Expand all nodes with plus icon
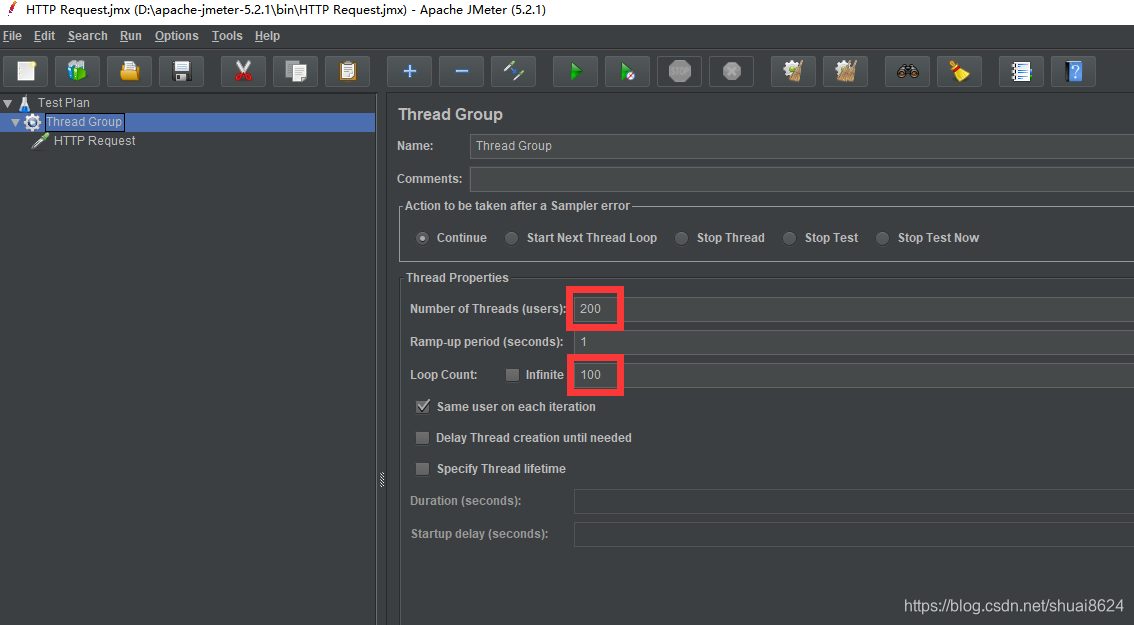Viewport: 1134px width, 625px height. pyautogui.click(x=409, y=72)
